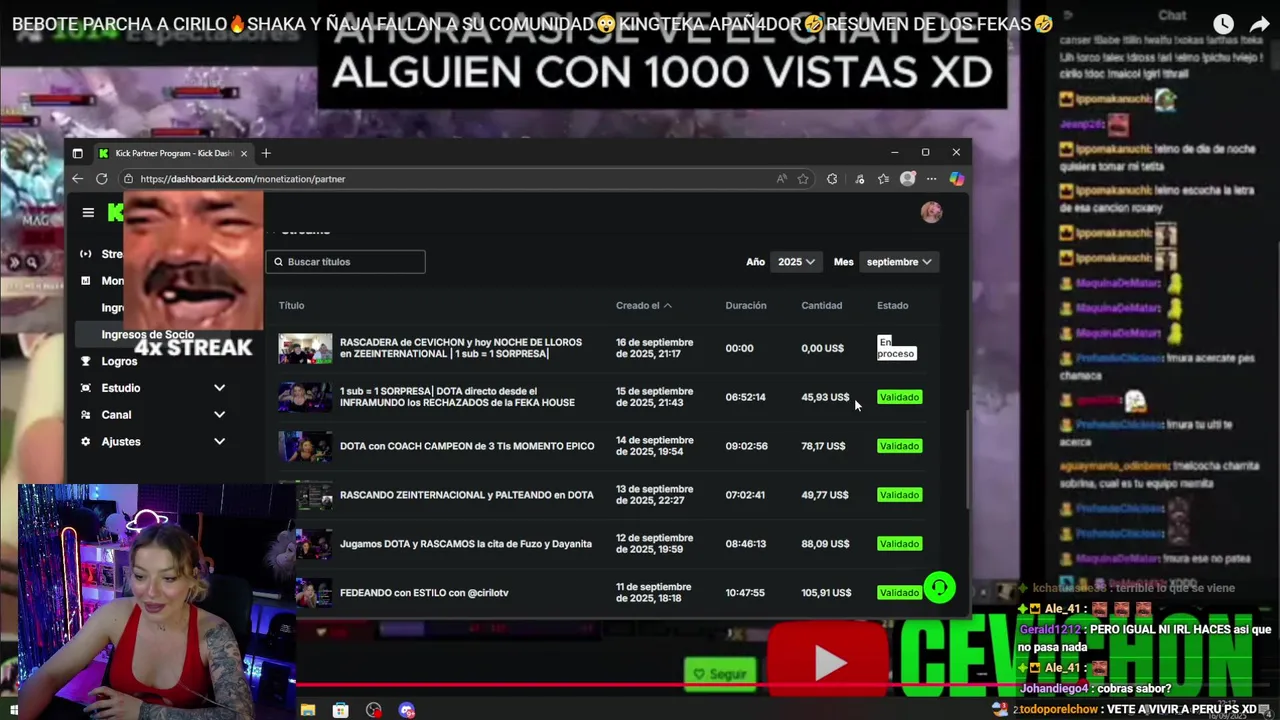Click the amount '105,91 US$'
The height and width of the screenshot is (720, 1280).
(826, 593)
